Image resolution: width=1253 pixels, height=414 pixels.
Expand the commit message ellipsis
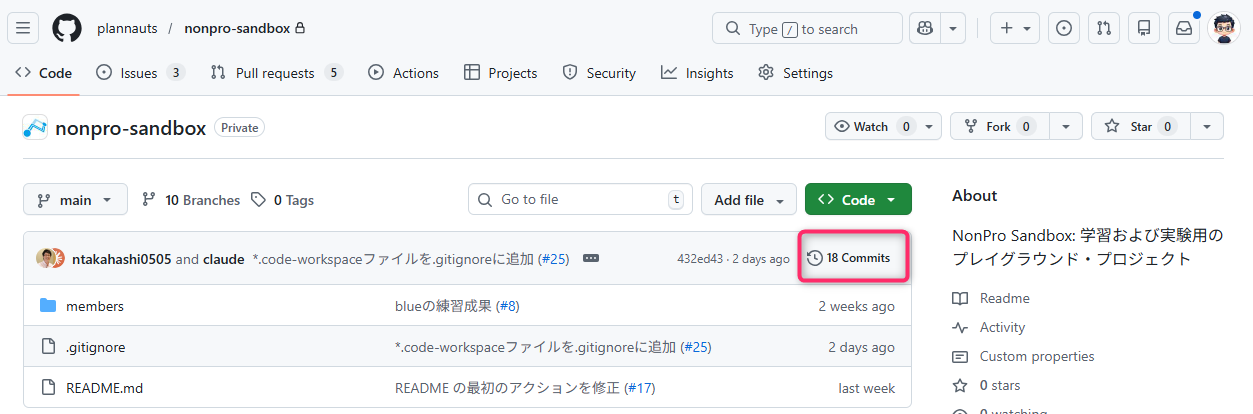tap(591, 258)
